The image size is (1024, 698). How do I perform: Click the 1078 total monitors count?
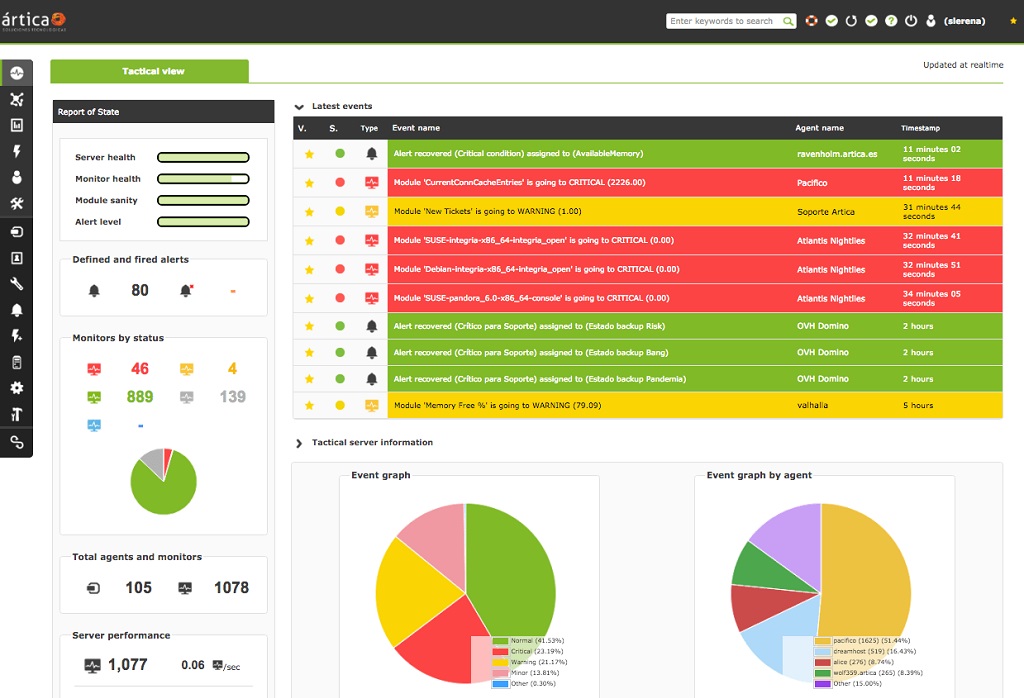231,588
